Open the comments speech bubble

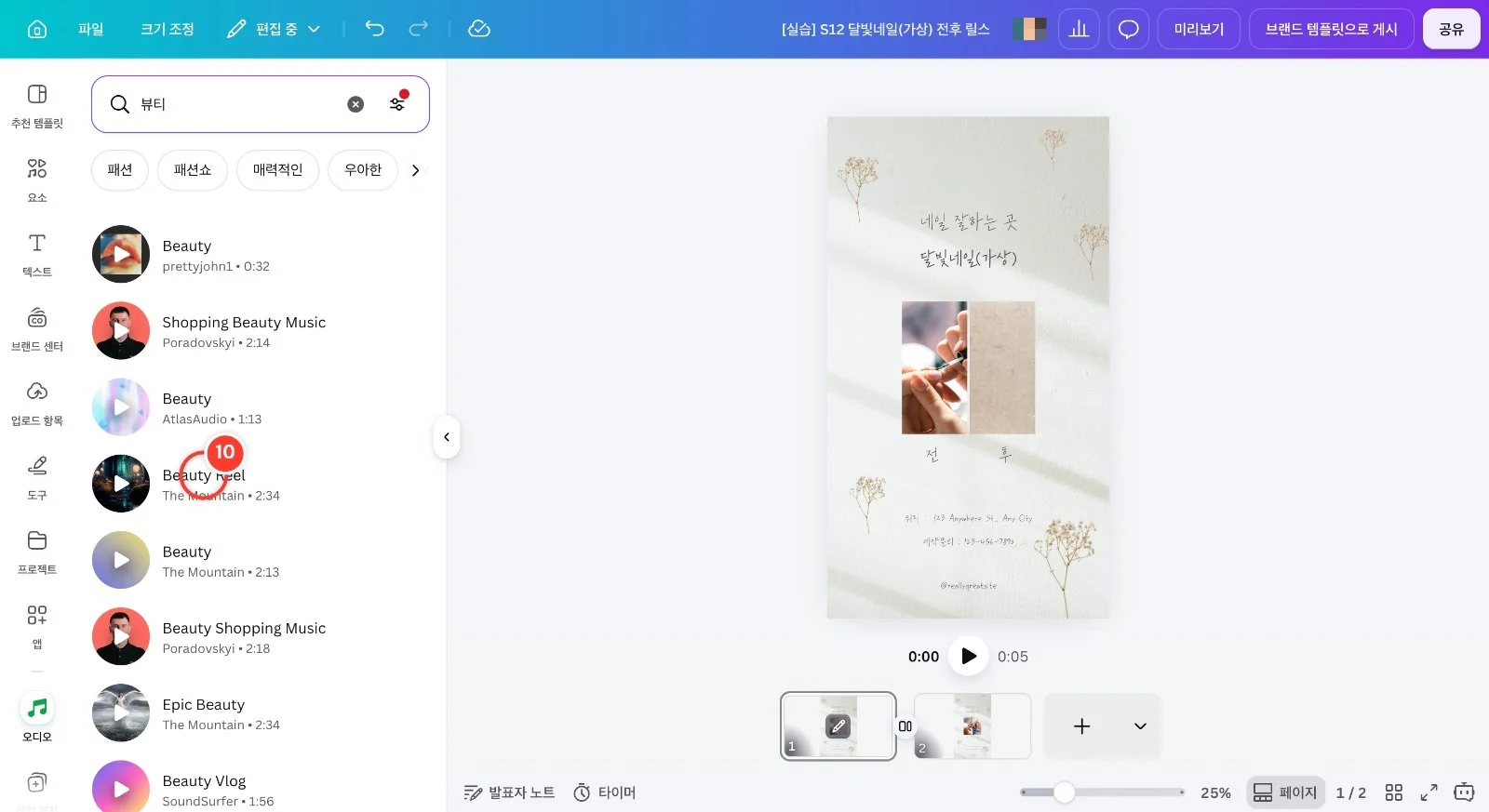coord(1128,29)
